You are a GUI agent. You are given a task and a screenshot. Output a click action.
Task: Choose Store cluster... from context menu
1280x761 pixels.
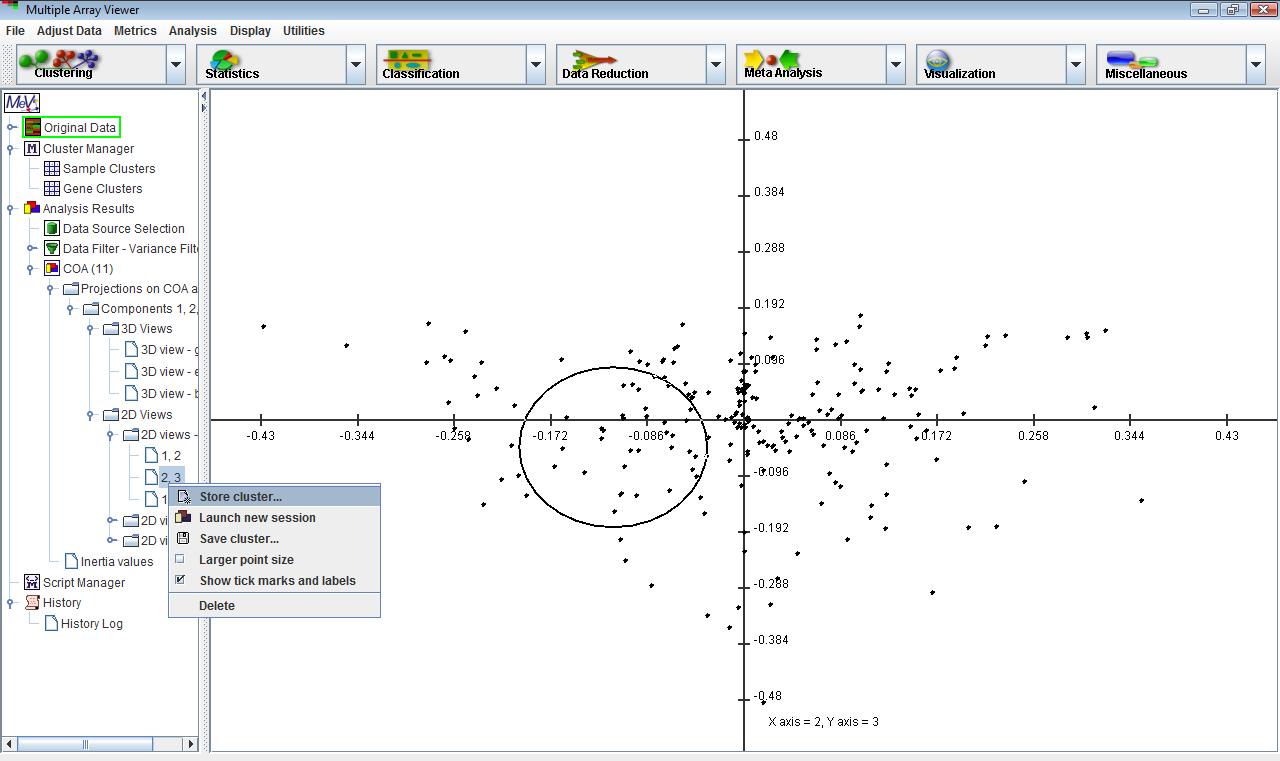240,497
